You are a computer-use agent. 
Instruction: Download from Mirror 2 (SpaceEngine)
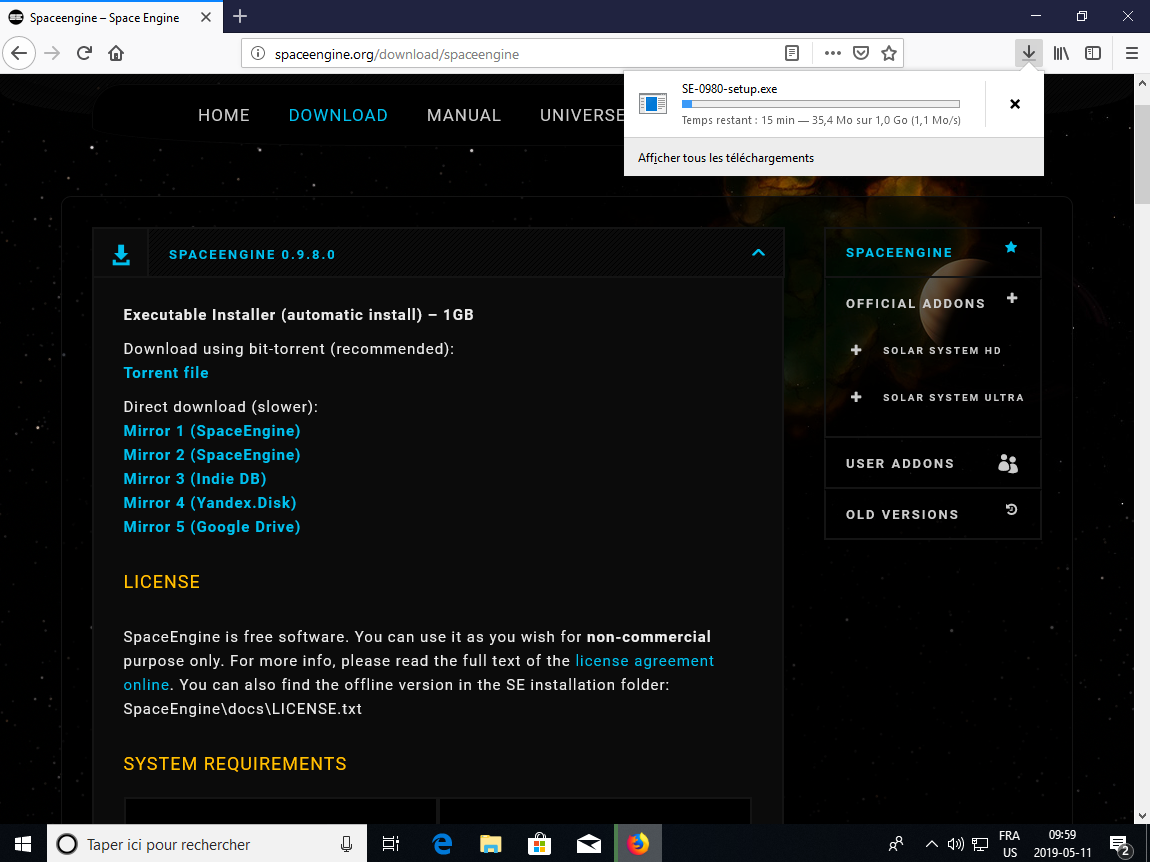point(212,455)
